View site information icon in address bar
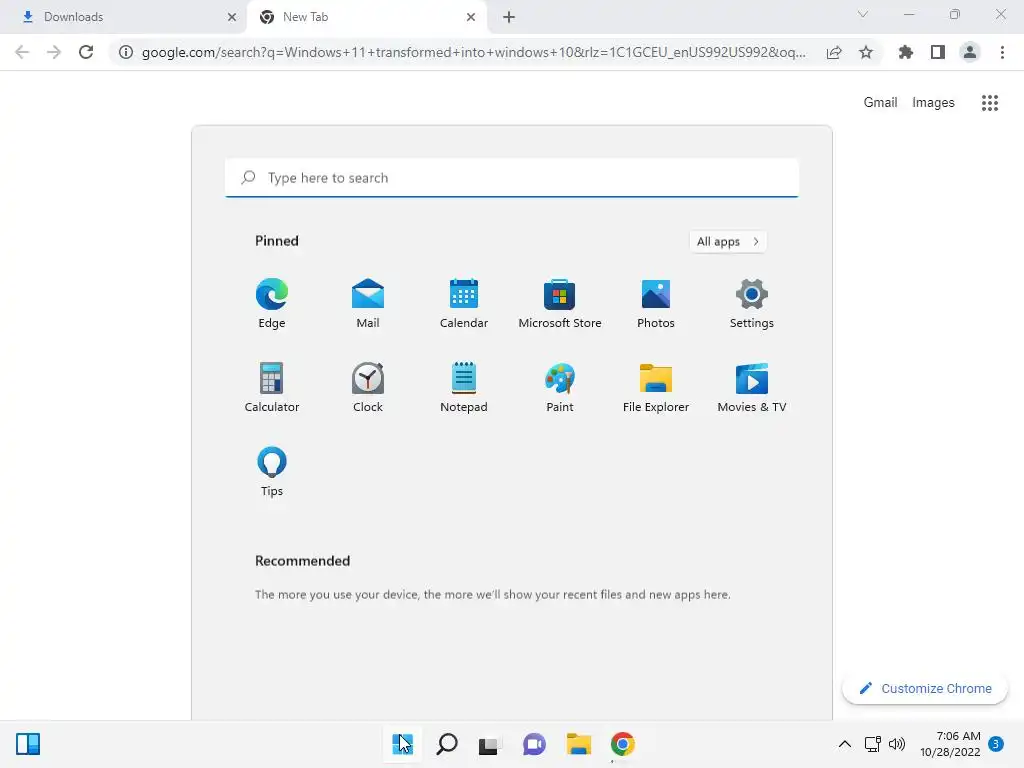 tap(125, 52)
